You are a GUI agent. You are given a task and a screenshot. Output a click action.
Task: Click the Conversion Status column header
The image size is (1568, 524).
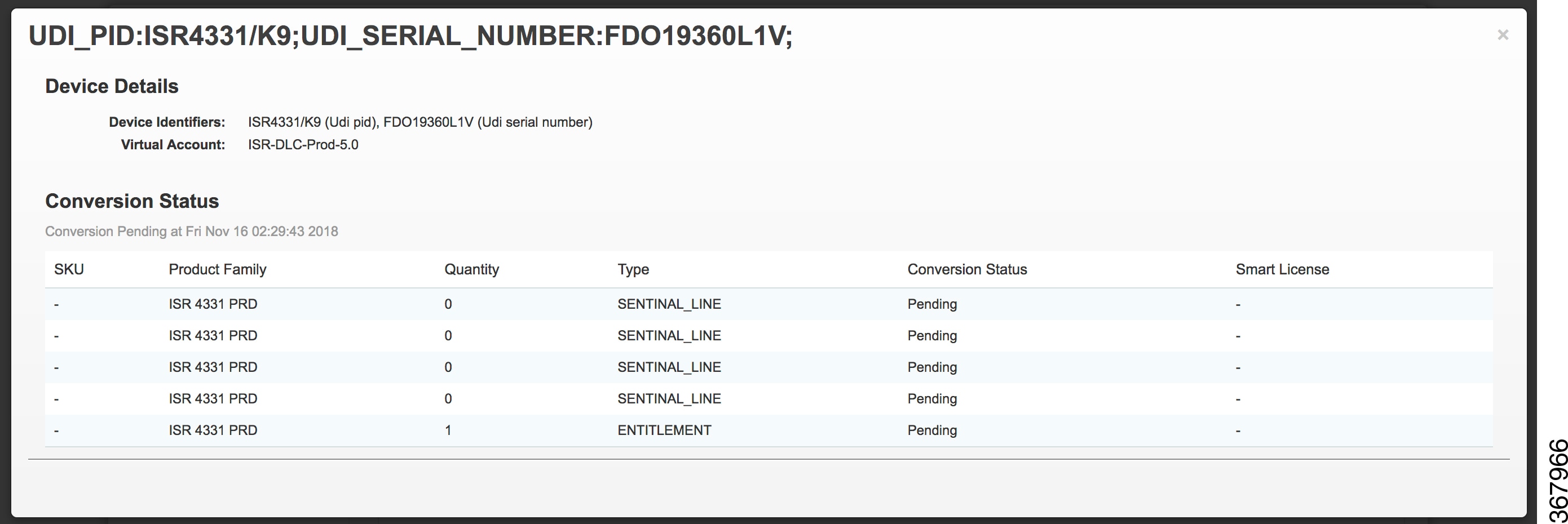(966, 269)
